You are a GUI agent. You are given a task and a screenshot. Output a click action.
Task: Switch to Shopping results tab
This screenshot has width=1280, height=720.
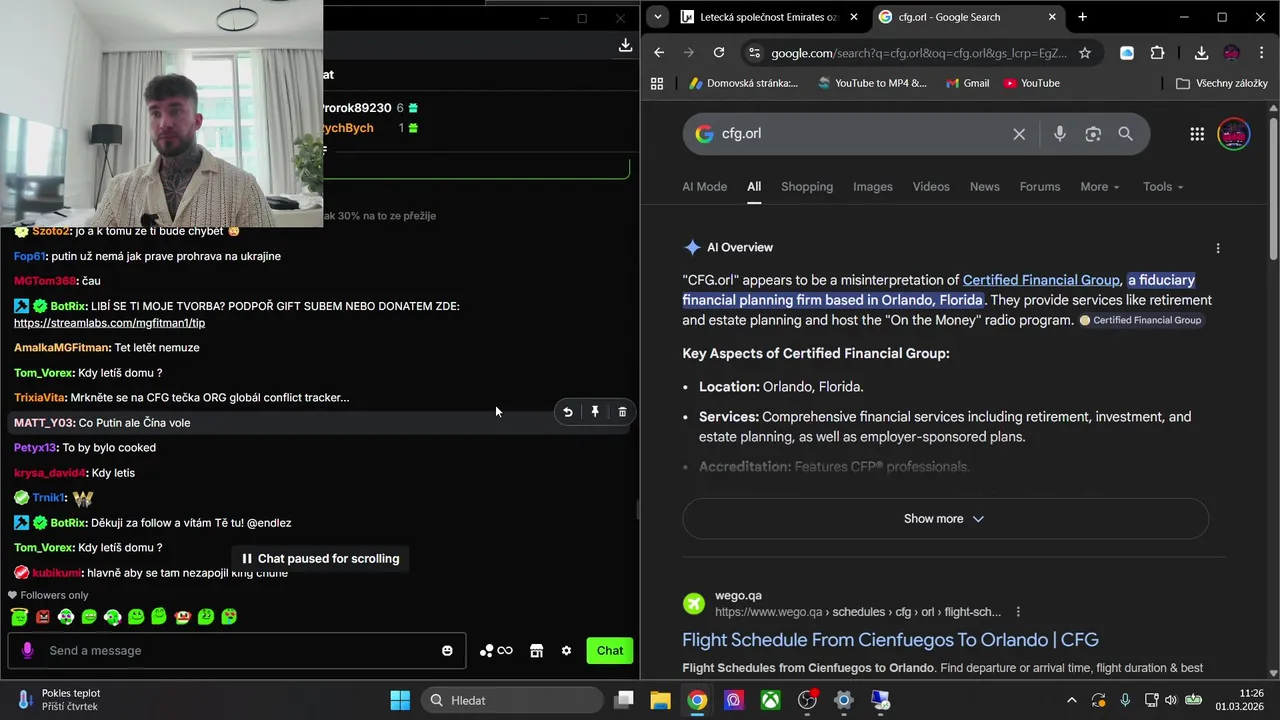tap(807, 187)
